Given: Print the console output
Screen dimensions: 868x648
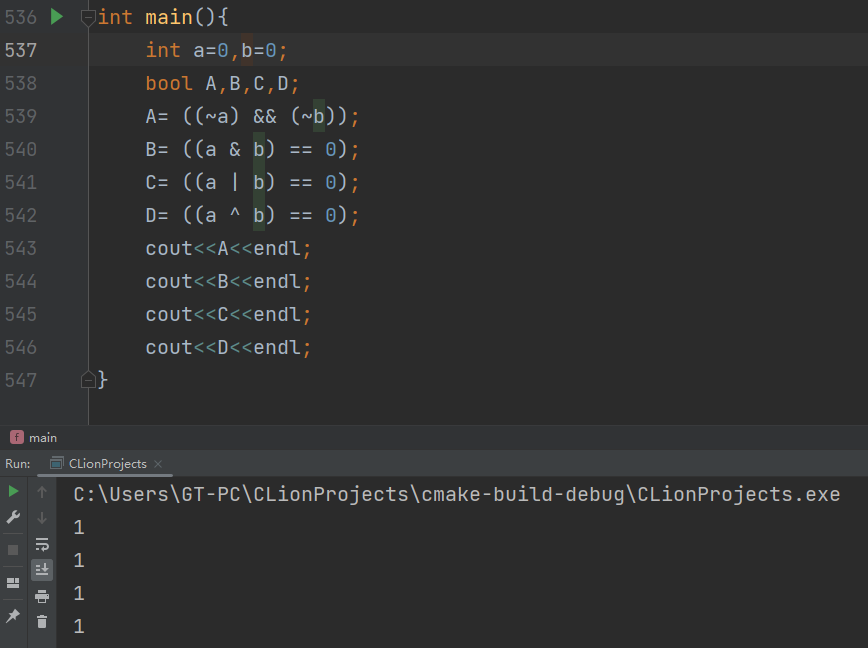Looking at the screenshot, I should coord(42,596).
